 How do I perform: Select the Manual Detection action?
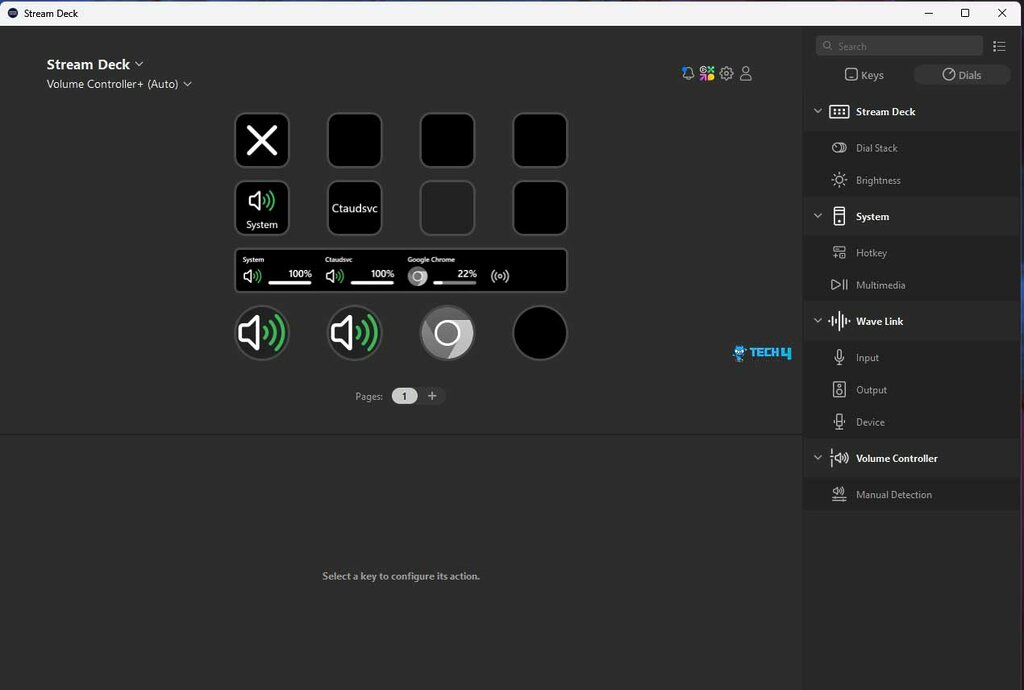(894, 494)
